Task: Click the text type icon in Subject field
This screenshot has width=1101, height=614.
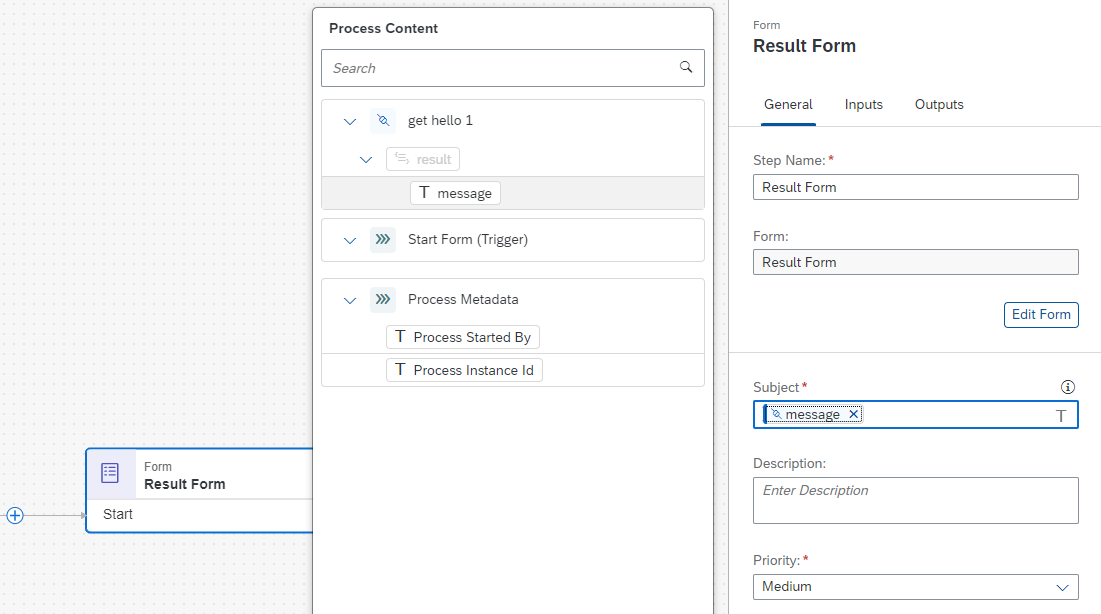Action: (x=1061, y=416)
